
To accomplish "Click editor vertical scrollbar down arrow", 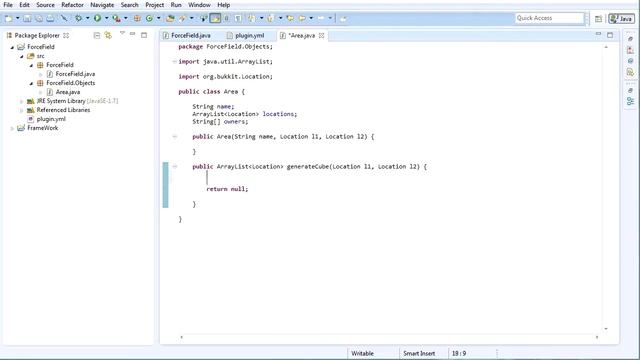I will [606, 329].
